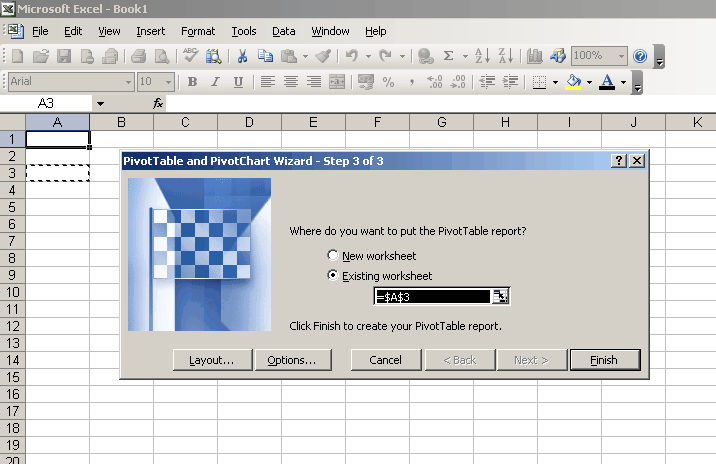Sort descending with the Z-A icon
Screen dimensions: 716x464
click(x=505, y=56)
